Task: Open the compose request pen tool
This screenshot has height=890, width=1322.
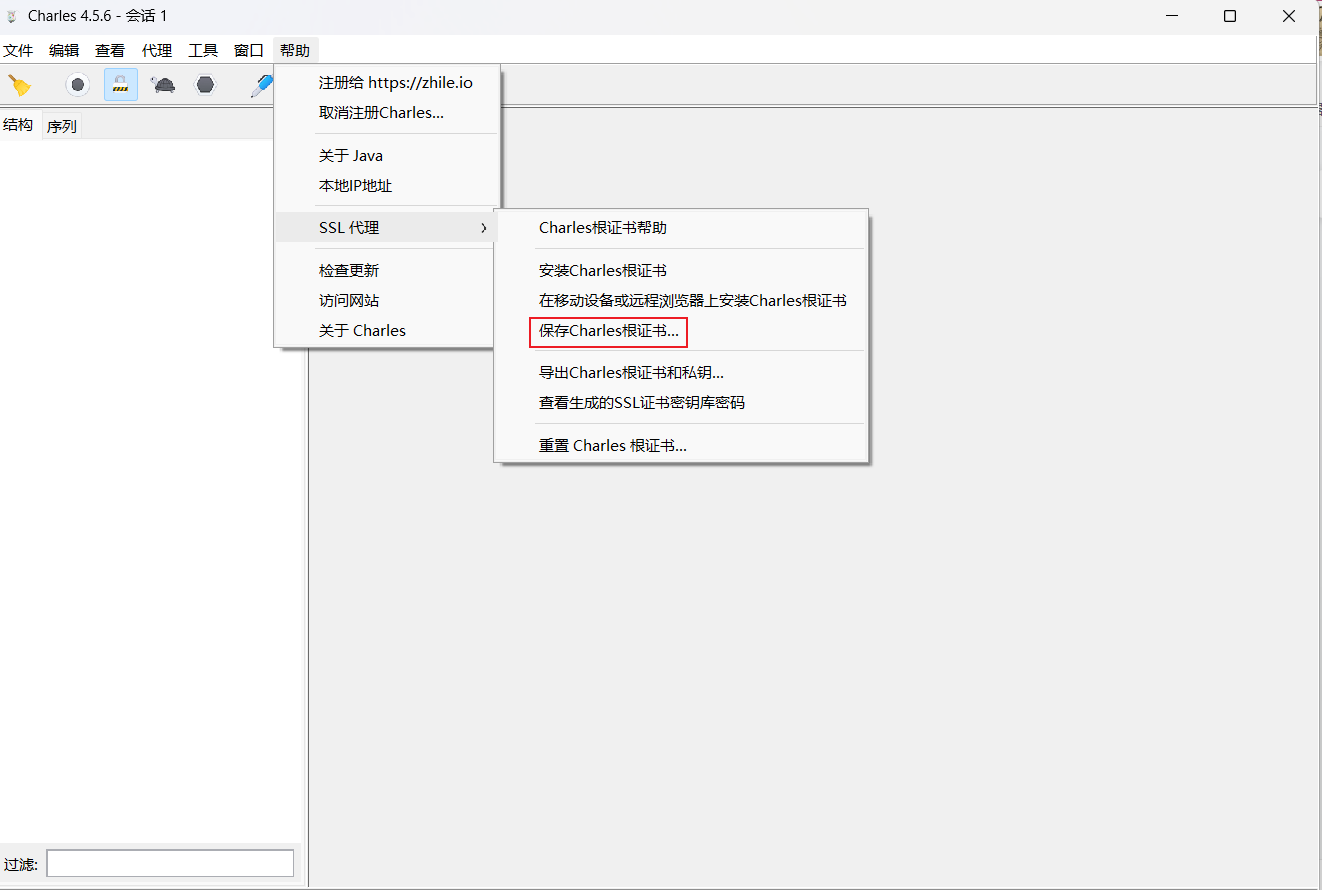Action: (260, 84)
